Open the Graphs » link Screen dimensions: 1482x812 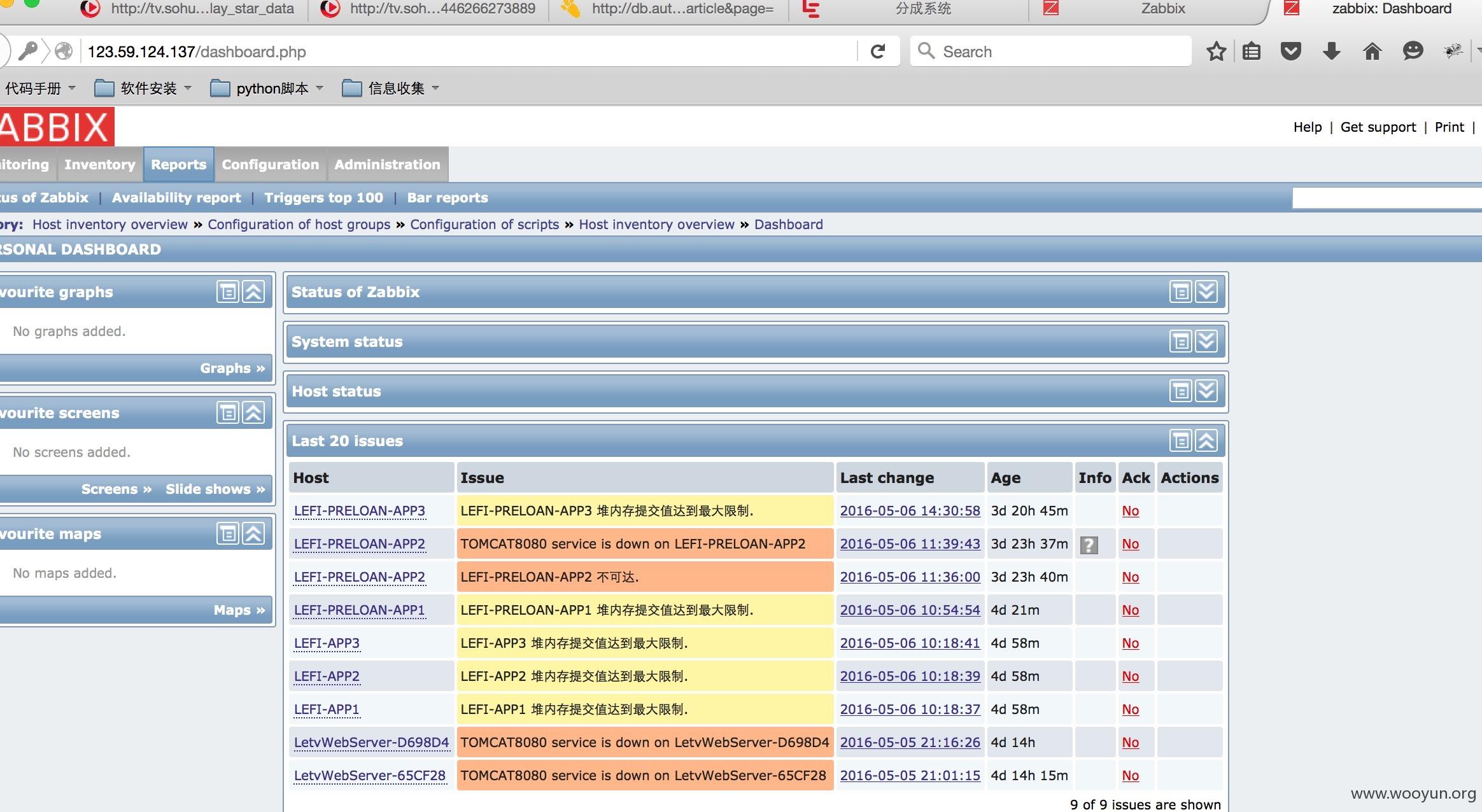(x=232, y=368)
